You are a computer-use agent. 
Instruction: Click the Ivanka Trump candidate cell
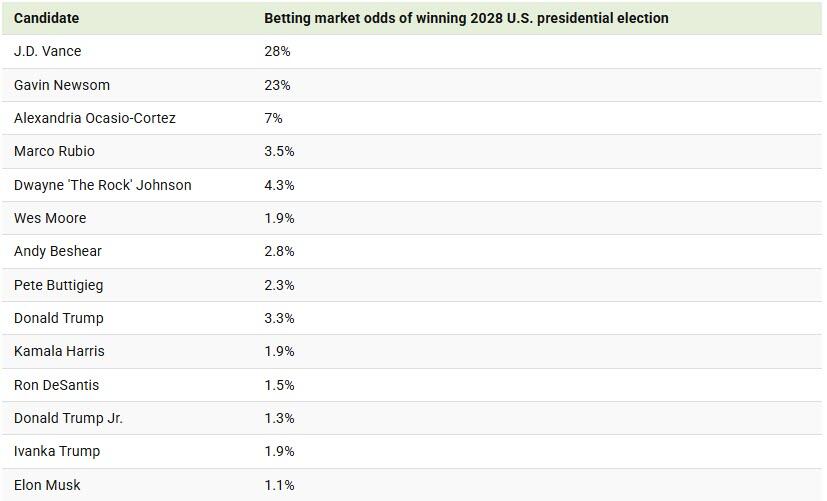click(57, 451)
